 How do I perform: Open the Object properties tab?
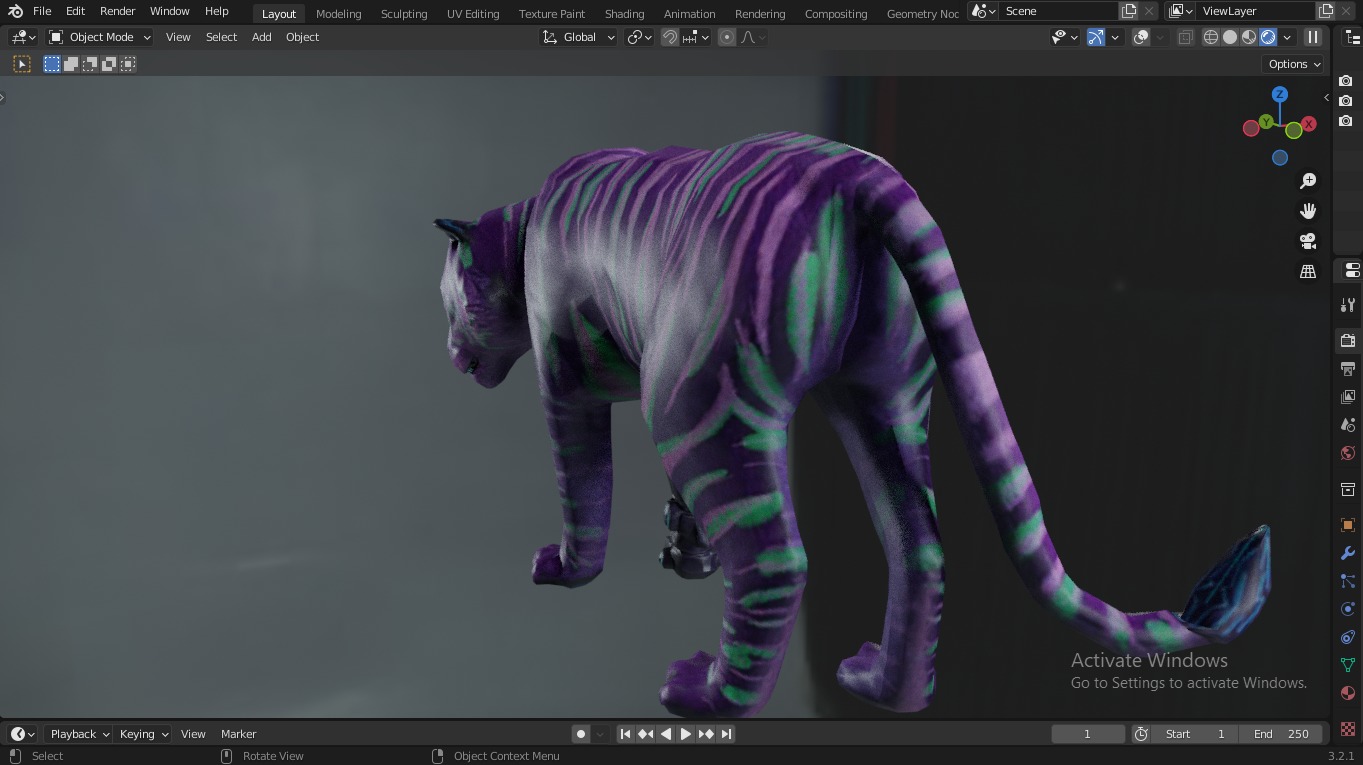pyautogui.click(x=1348, y=525)
